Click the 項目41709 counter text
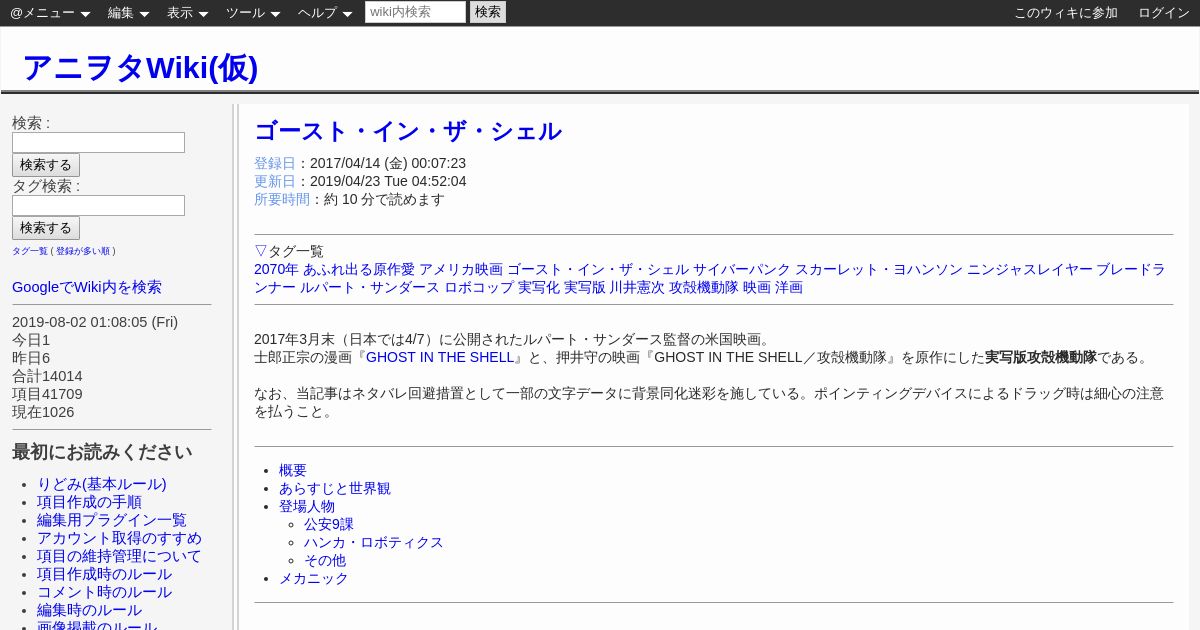This screenshot has height=630, width=1200. pos(47,394)
